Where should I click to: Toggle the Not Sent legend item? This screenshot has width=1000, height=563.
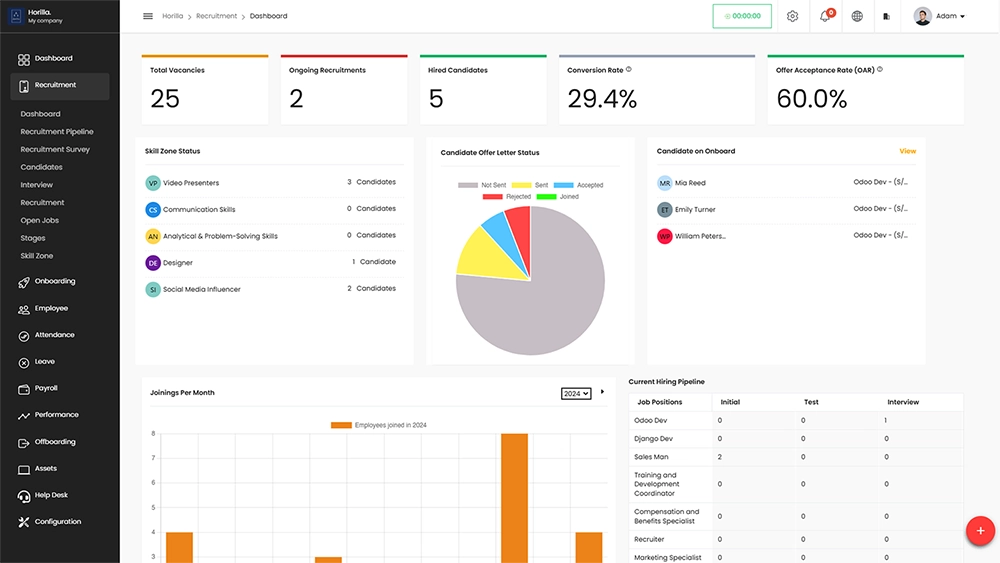click(482, 185)
